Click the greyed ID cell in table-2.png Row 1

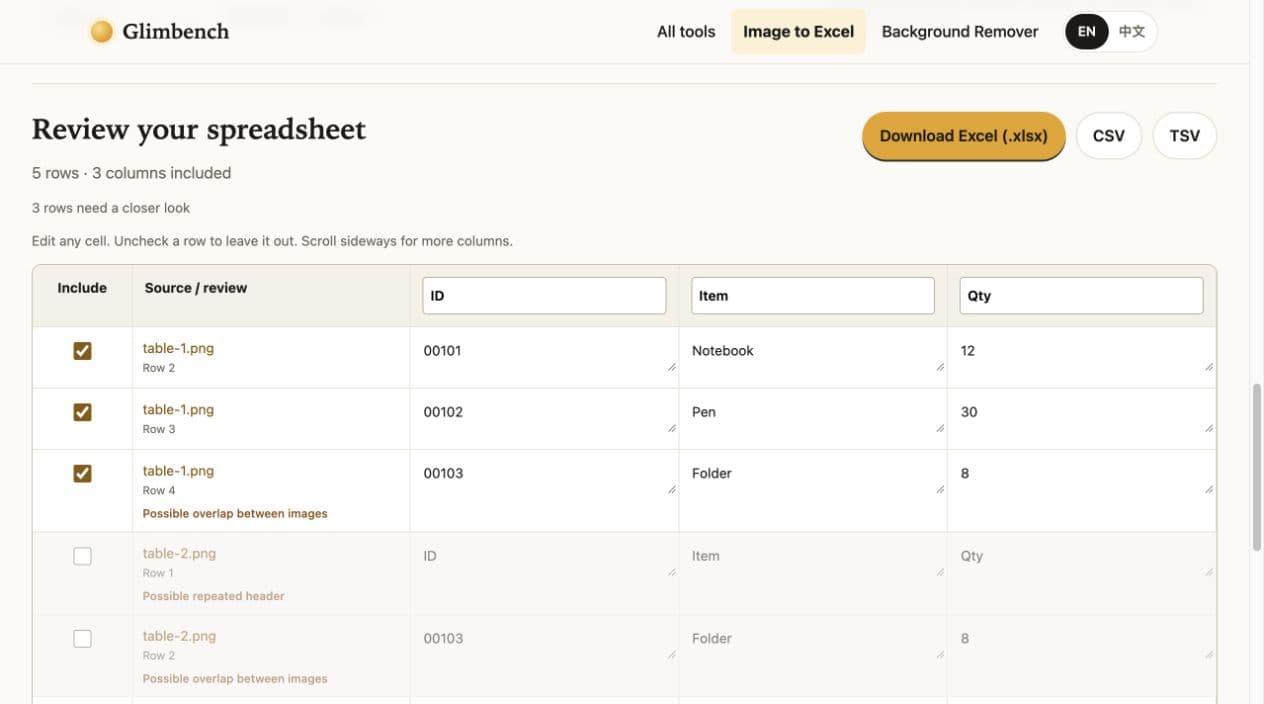tap(544, 573)
